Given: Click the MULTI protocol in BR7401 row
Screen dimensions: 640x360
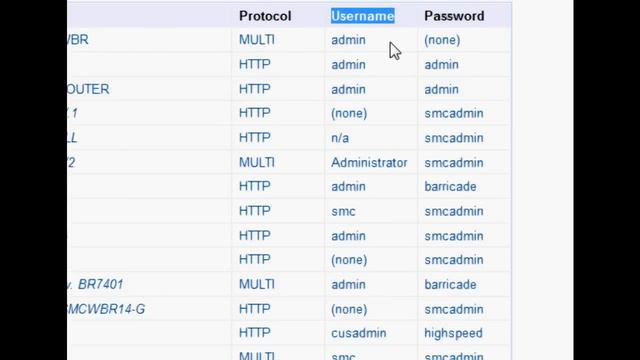Looking at the screenshot, I should [257, 284].
